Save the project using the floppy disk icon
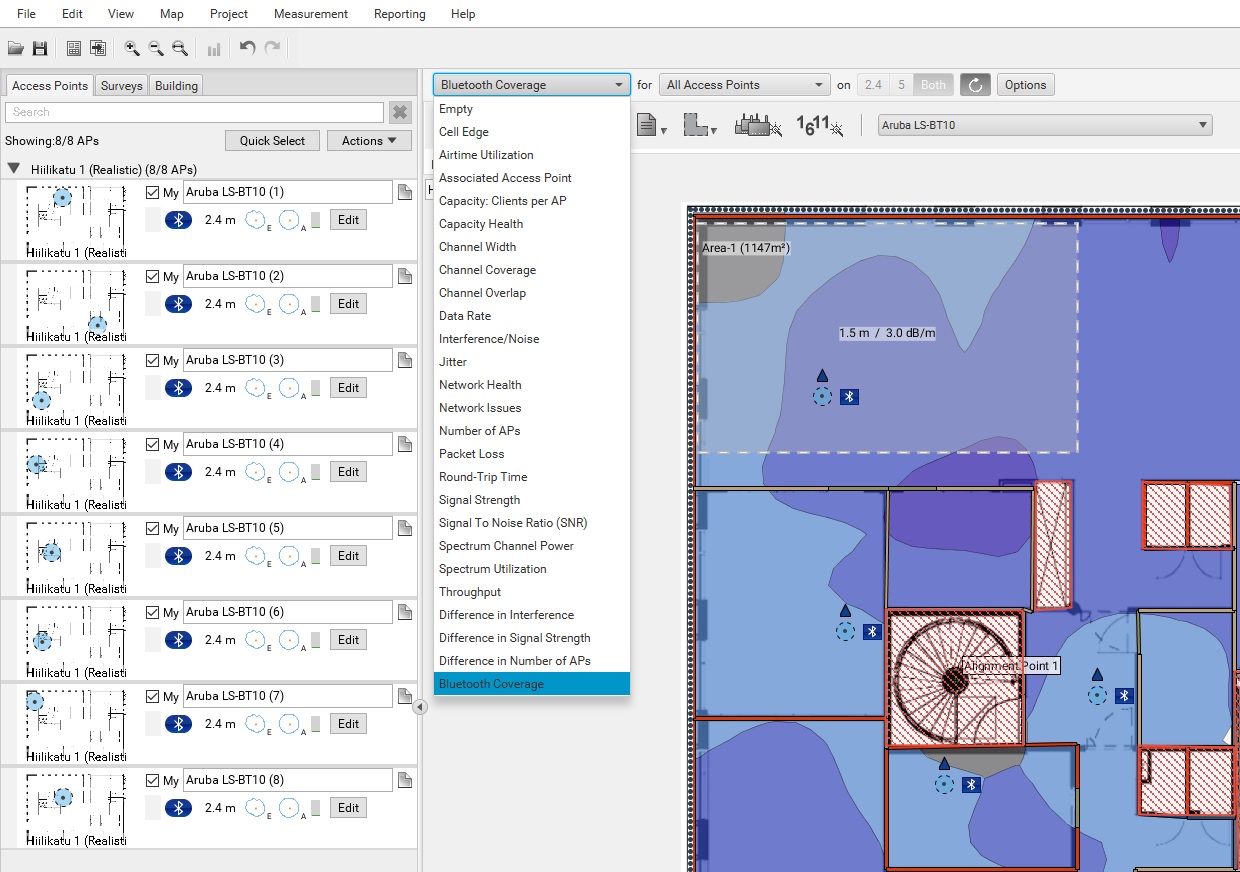This screenshot has height=872, width=1240. click(x=40, y=48)
